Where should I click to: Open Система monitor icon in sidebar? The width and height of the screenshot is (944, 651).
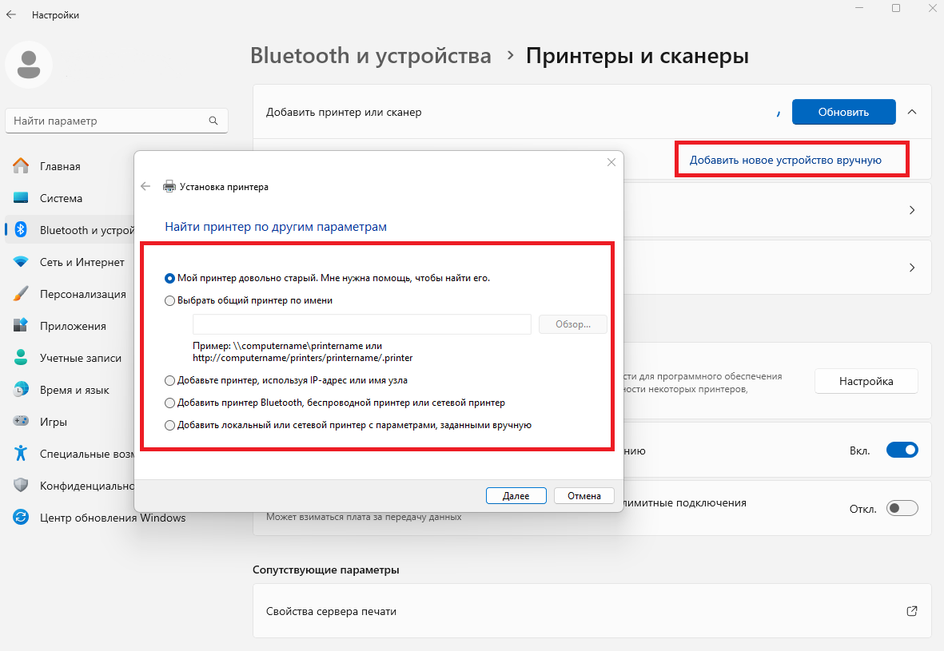[x=21, y=198]
